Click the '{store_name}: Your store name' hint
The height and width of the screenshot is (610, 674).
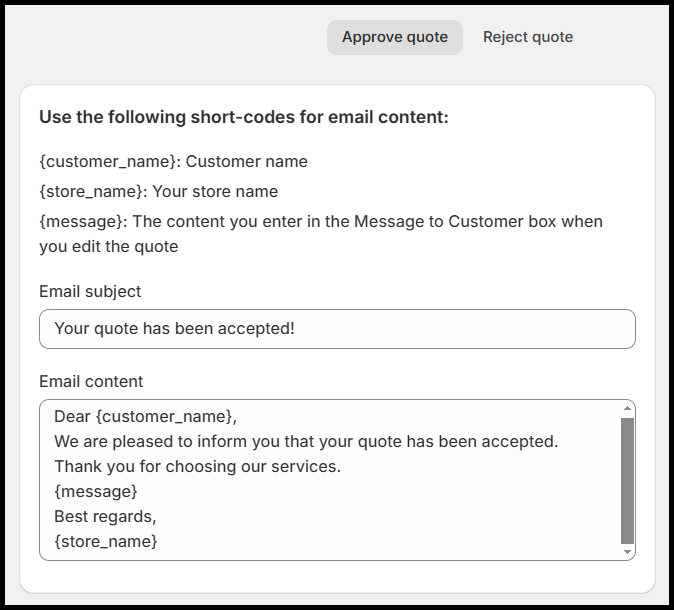coord(158,191)
